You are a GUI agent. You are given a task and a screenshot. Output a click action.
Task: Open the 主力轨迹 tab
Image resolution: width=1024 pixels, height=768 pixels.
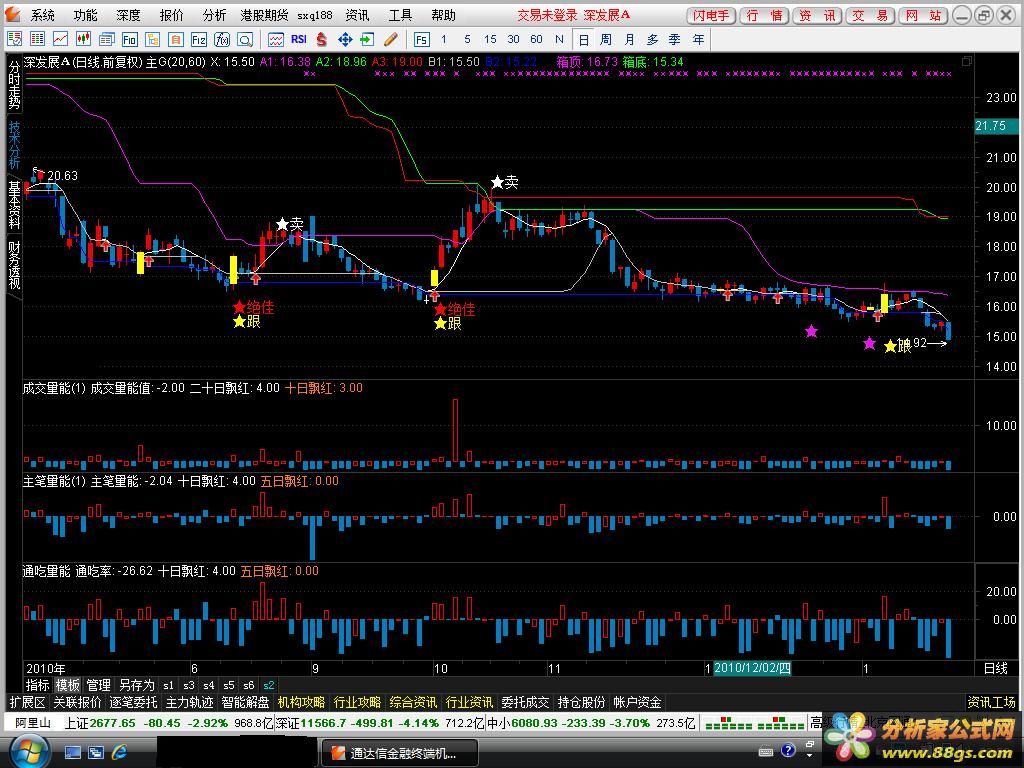point(189,702)
